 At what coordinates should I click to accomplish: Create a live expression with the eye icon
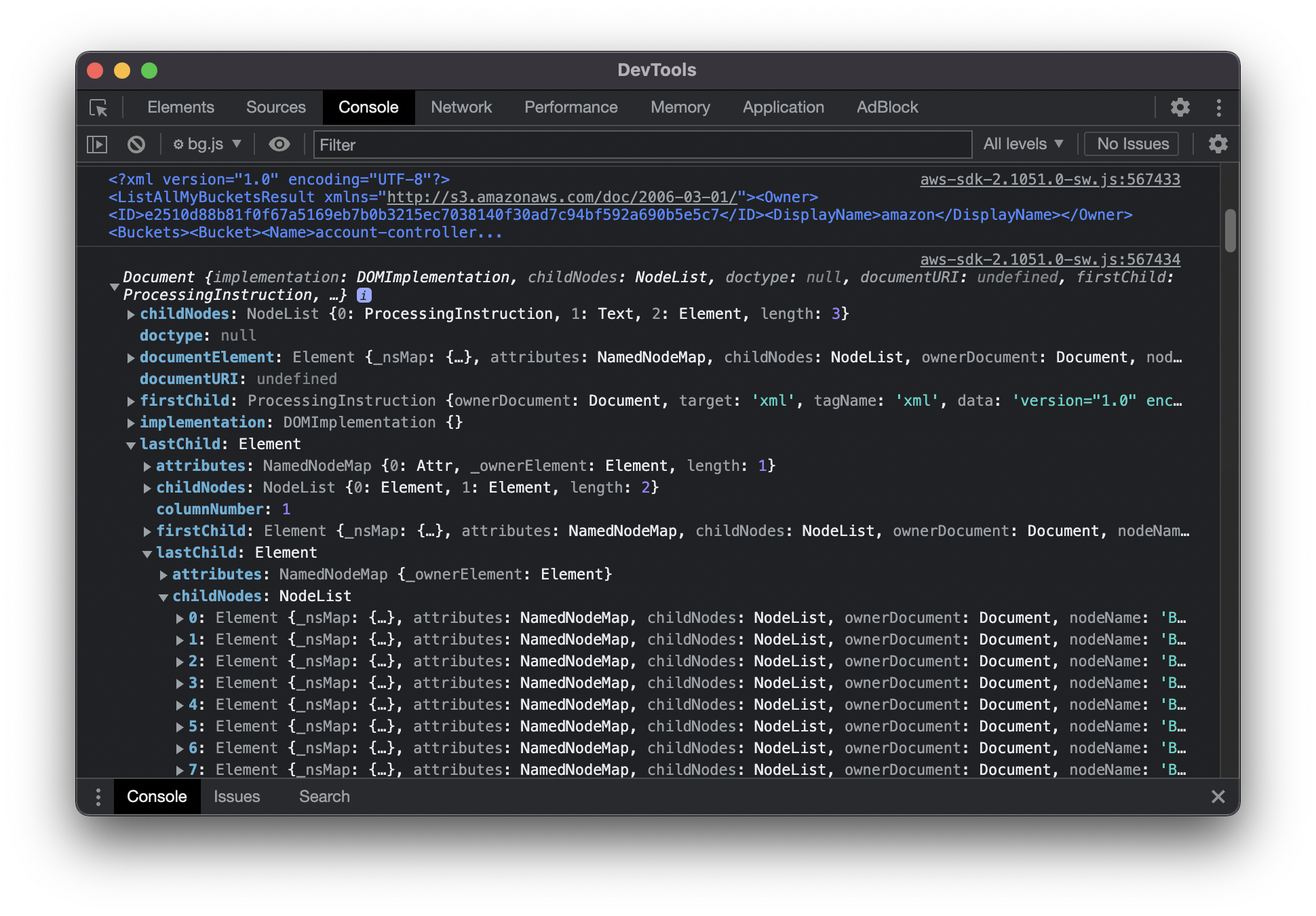(279, 144)
